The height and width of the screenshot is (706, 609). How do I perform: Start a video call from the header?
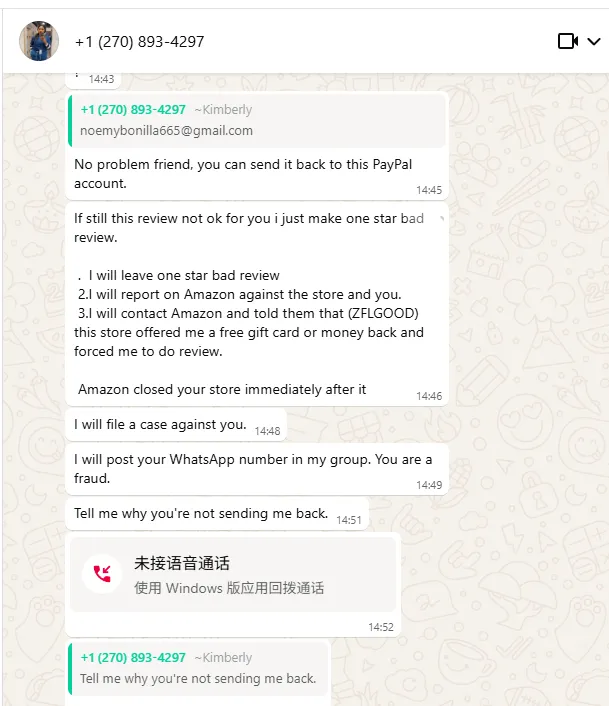[568, 41]
